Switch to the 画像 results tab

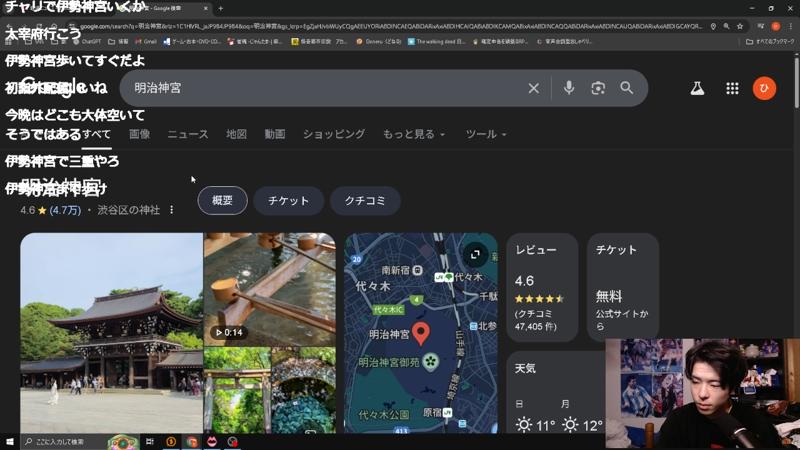pyautogui.click(x=139, y=134)
